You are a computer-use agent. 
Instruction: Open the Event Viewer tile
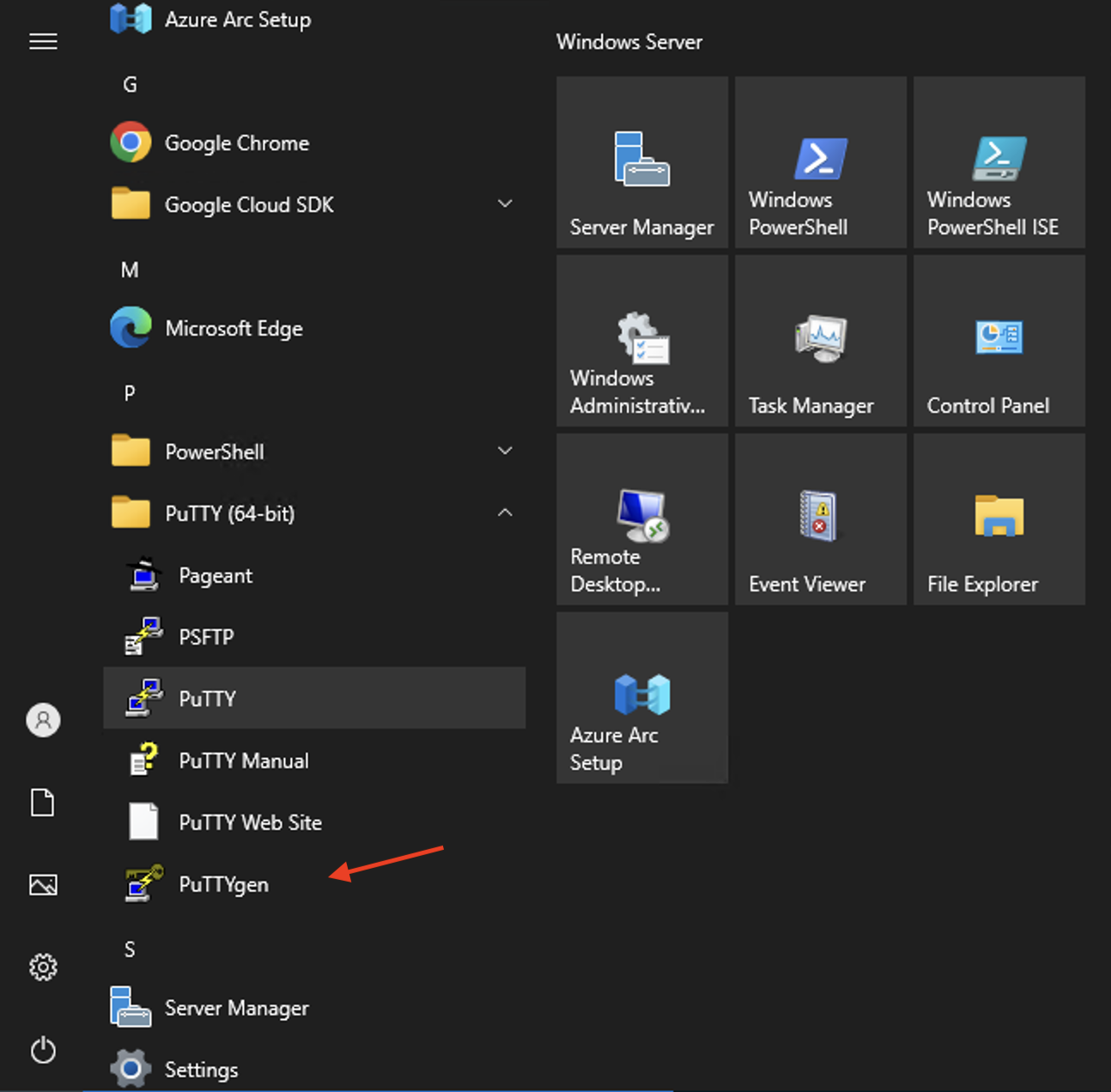click(821, 519)
